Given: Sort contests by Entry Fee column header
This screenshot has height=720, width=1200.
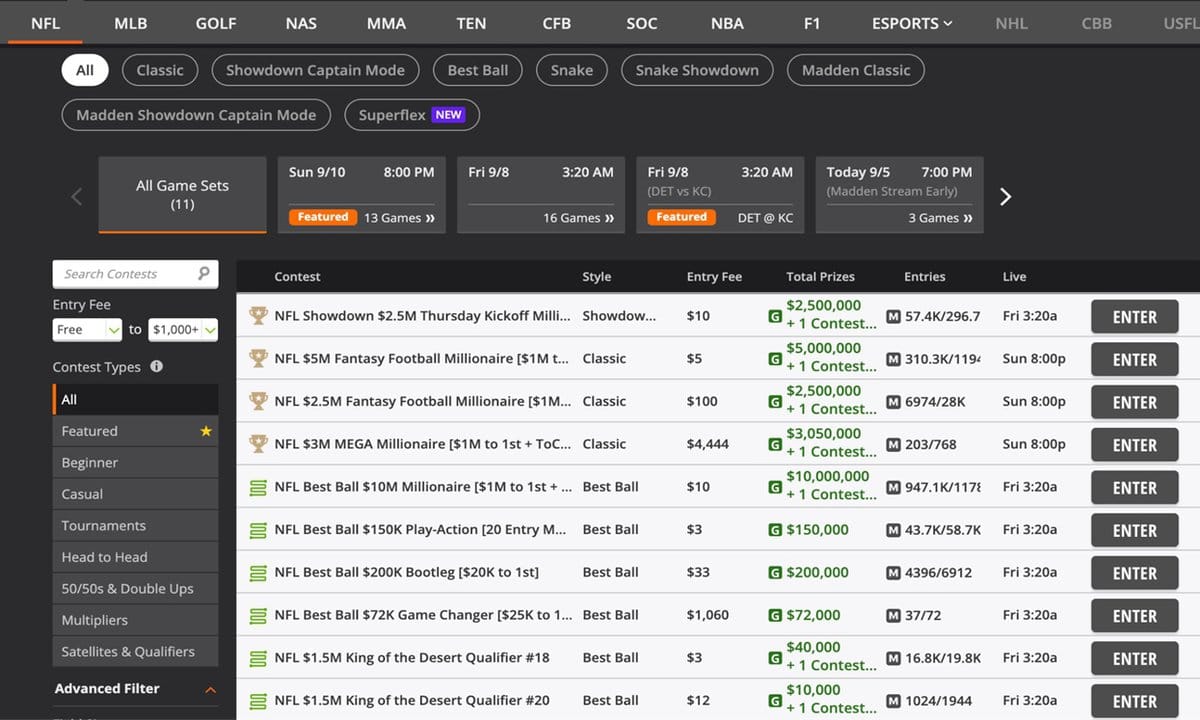Looking at the screenshot, I should (714, 277).
